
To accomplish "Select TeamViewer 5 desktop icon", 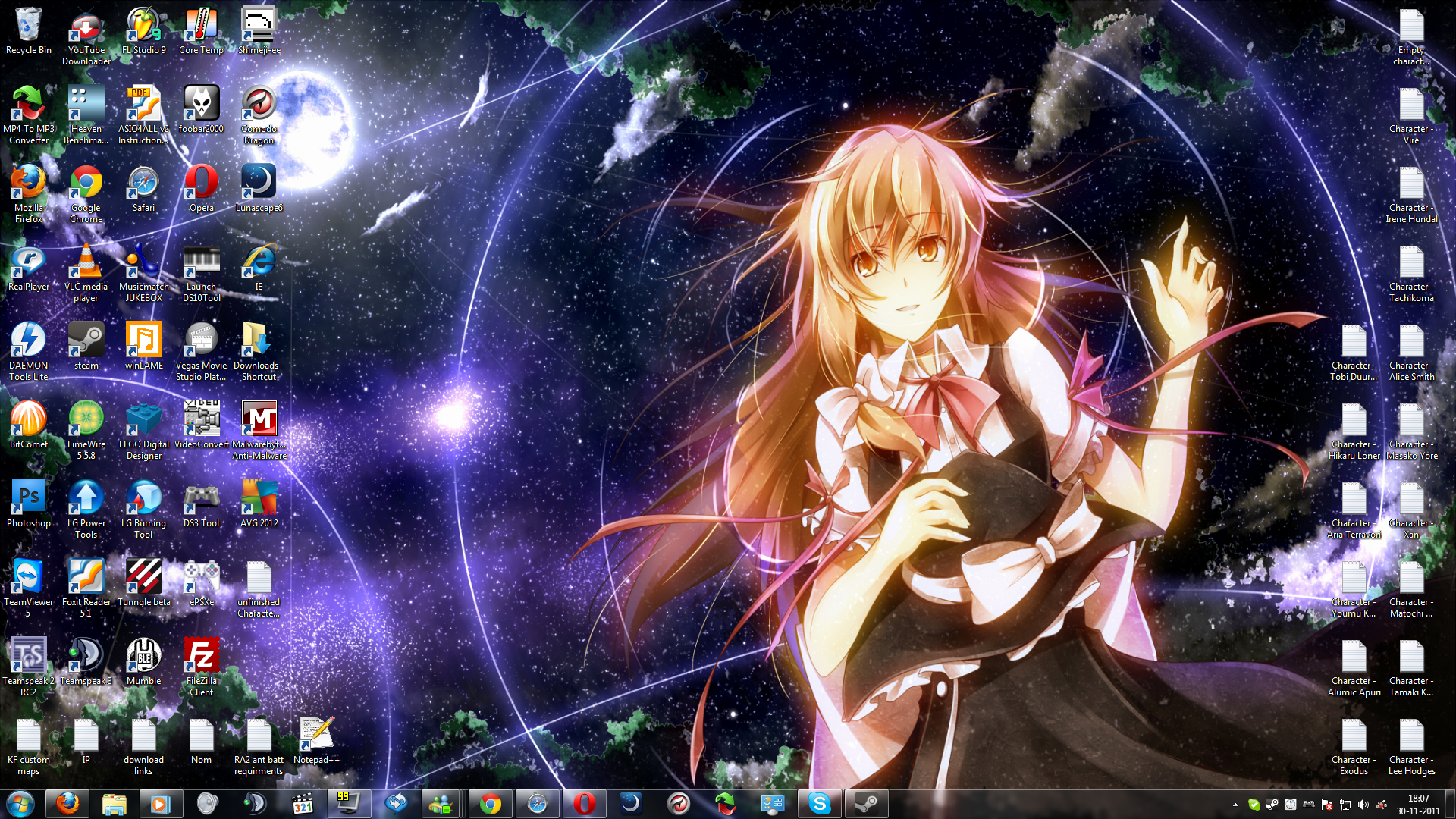I will [x=29, y=588].
